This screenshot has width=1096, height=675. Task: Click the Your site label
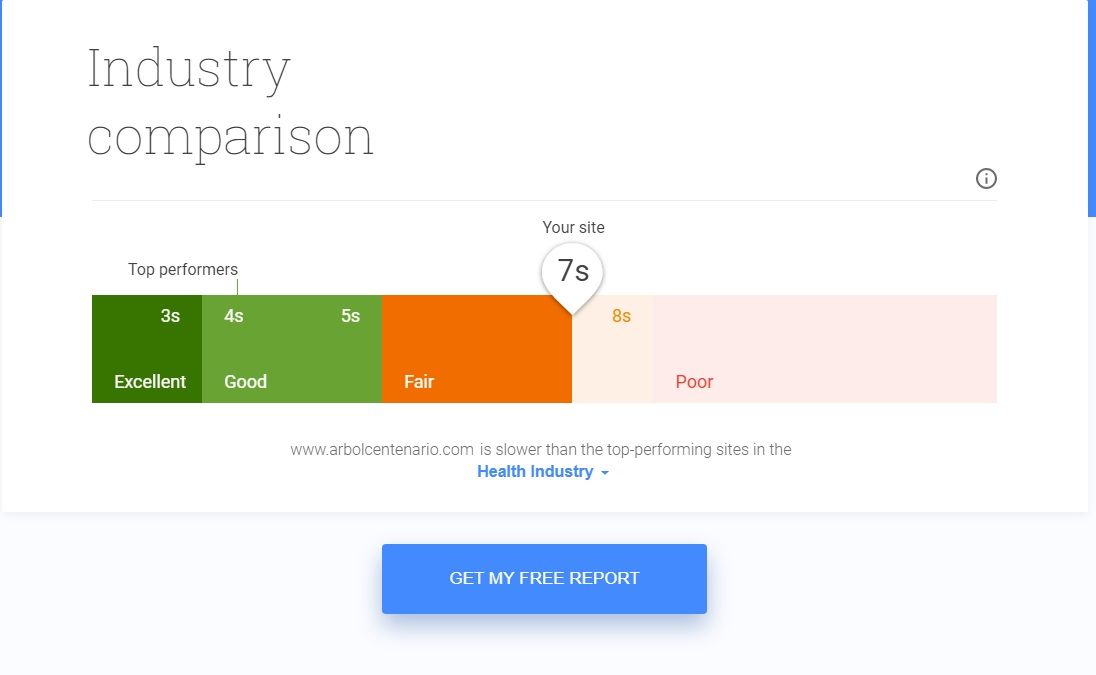click(x=573, y=228)
